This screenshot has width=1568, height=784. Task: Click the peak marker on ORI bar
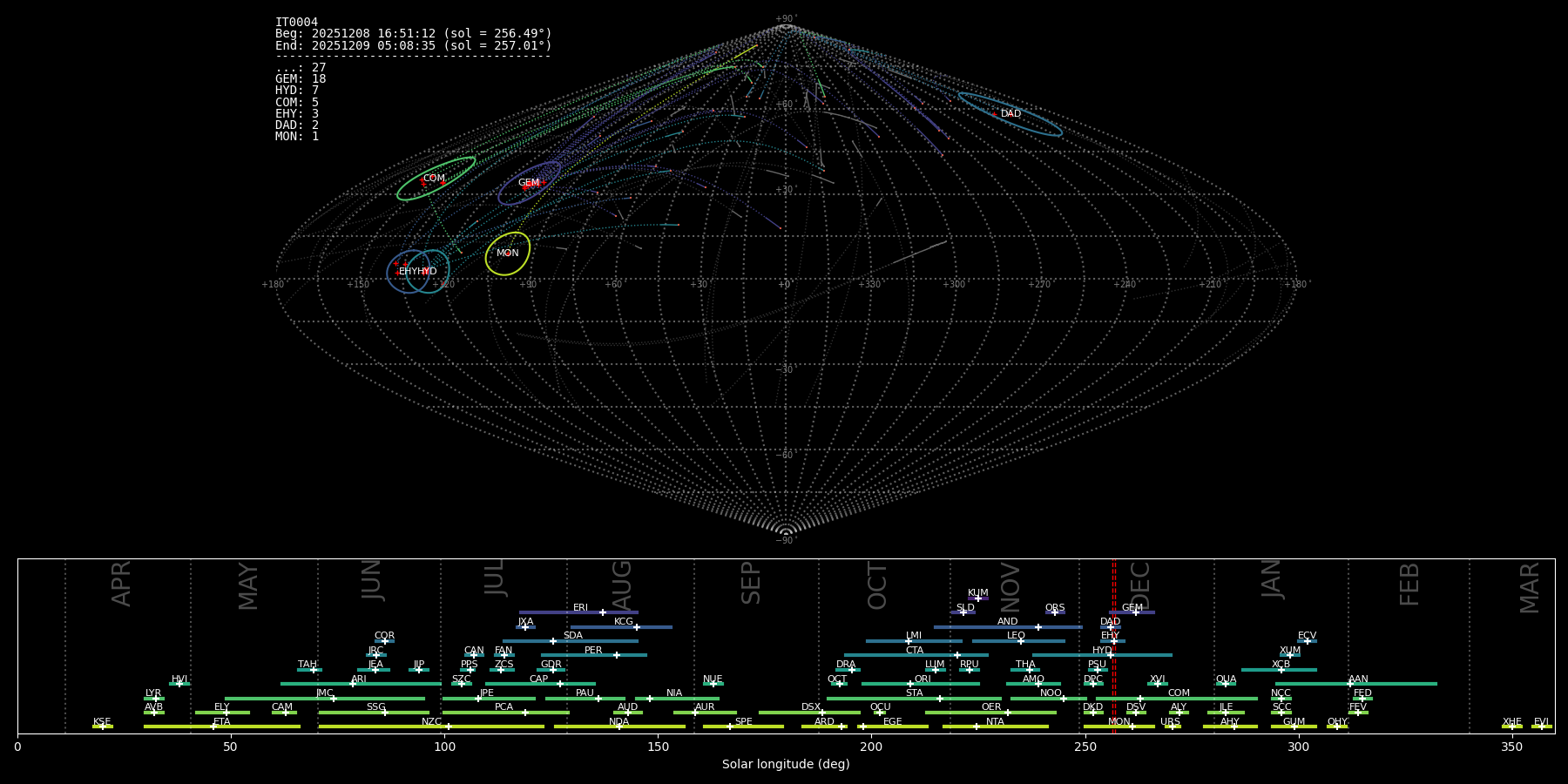point(910,684)
